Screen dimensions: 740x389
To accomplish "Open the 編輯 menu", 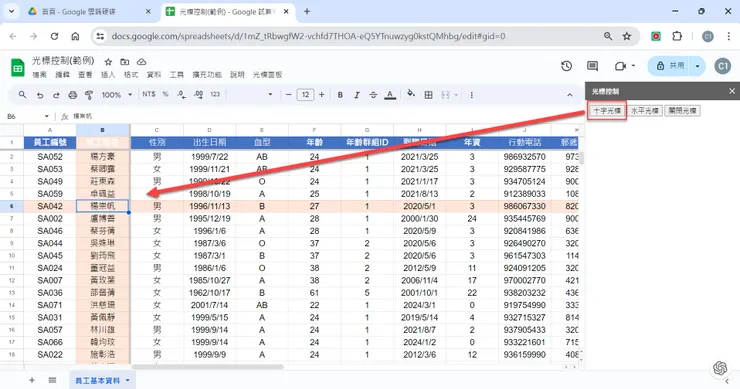I will coord(62,75).
